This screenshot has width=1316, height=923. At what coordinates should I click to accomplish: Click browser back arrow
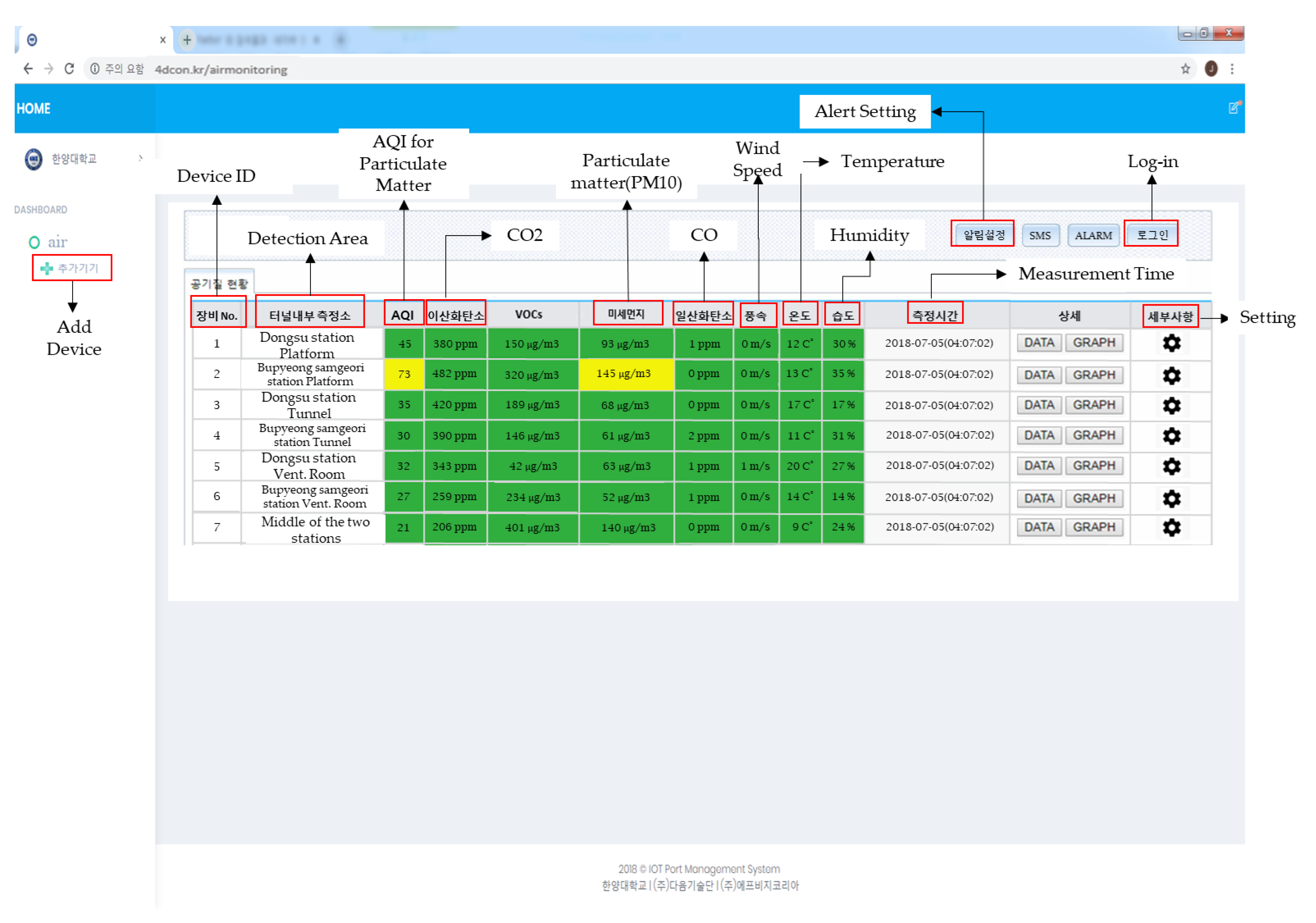(x=28, y=69)
